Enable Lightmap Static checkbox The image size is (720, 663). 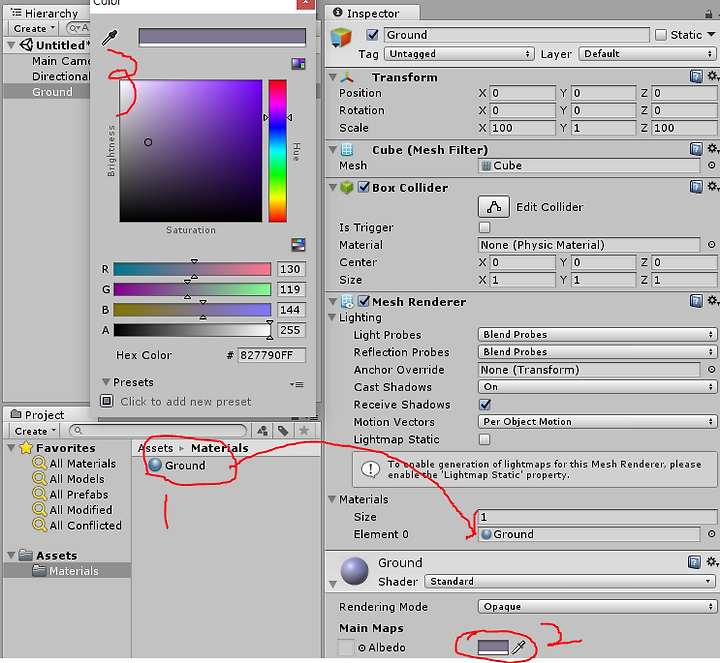point(484,439)
